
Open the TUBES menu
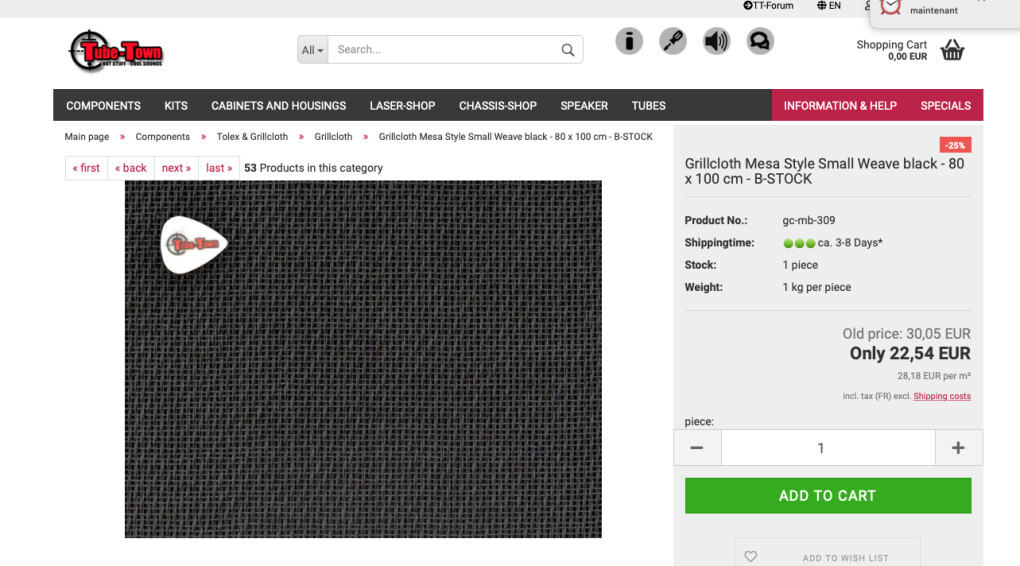click(x=649, y=105)
